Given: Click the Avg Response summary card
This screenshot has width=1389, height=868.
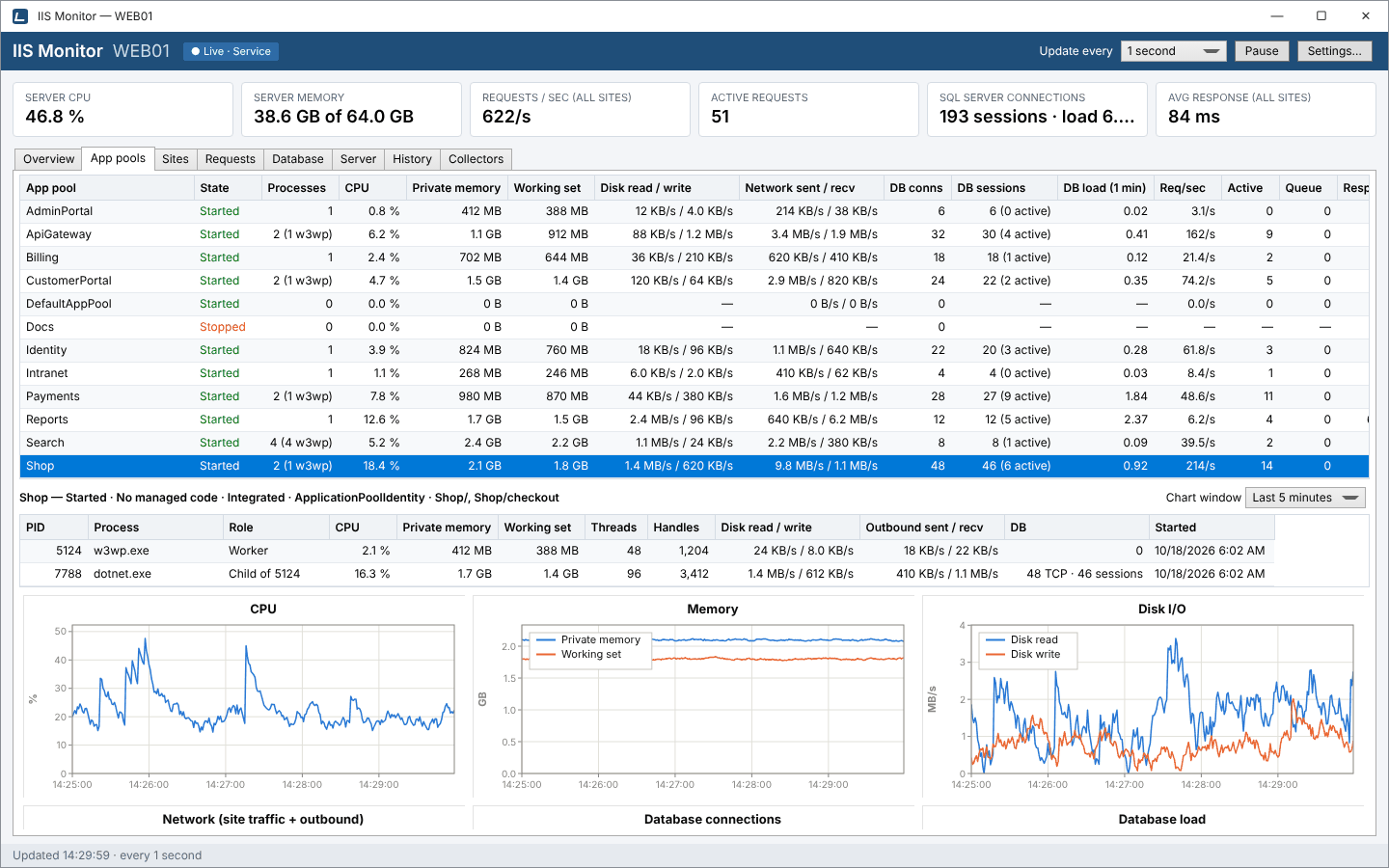Looking at the screenshot, I should (x=1266, y=109).
